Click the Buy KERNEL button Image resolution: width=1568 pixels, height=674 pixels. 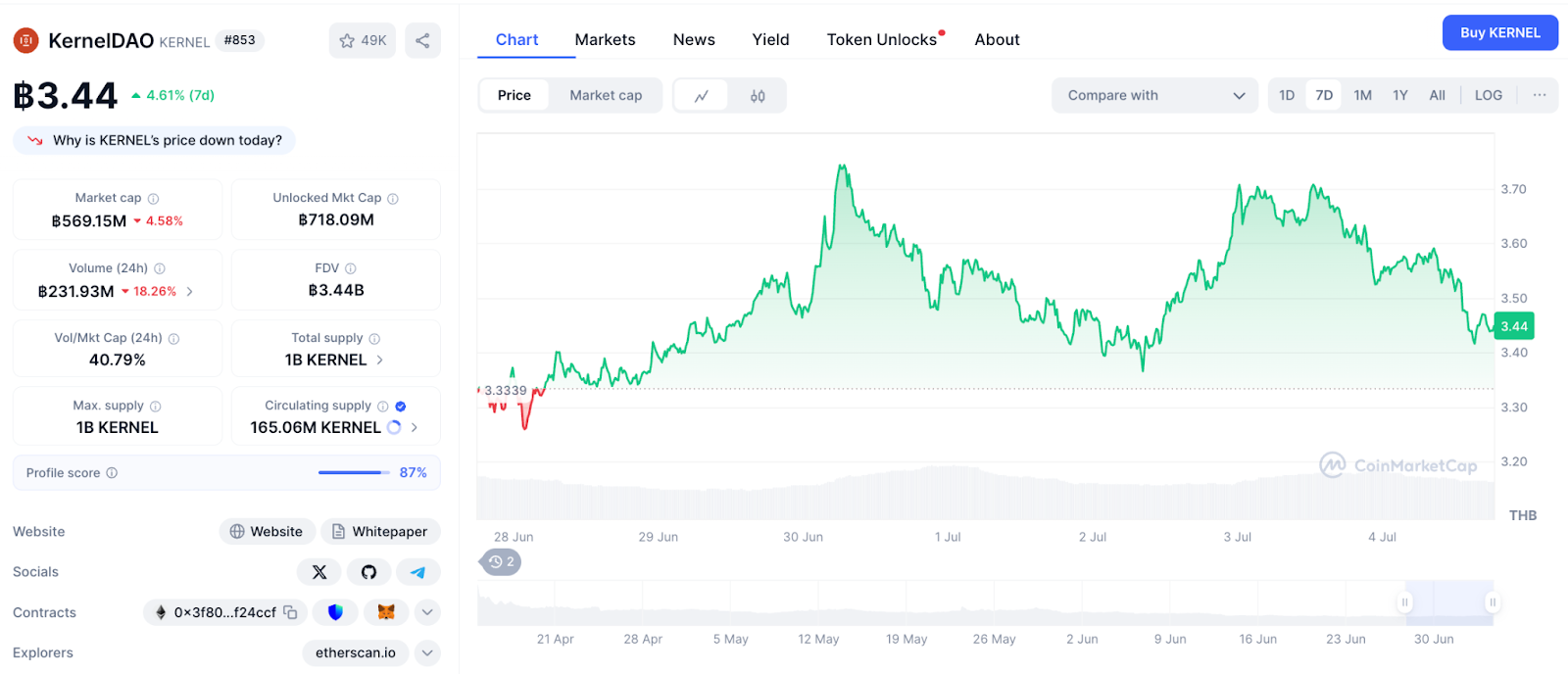point(1500,32)
